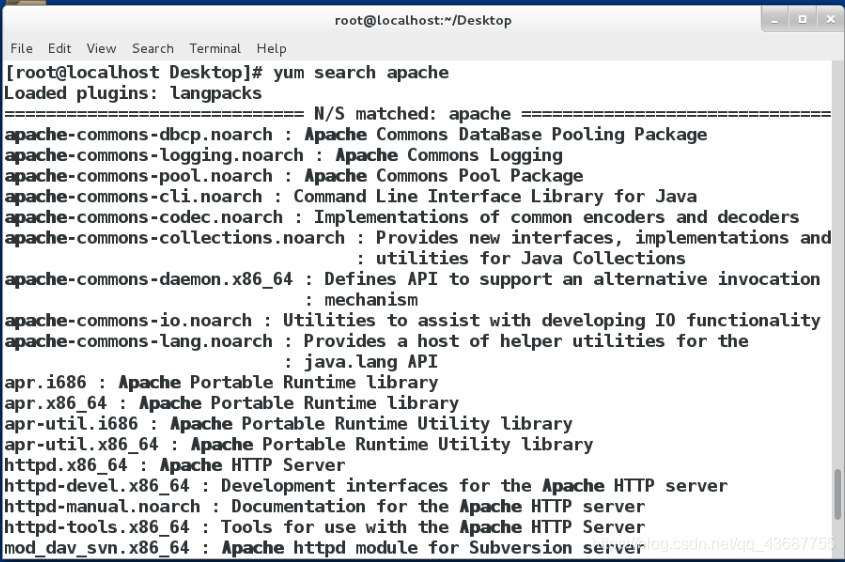Click the 'yum search apache' command text
Screen dimensions: 845x562
coord(361,72)
